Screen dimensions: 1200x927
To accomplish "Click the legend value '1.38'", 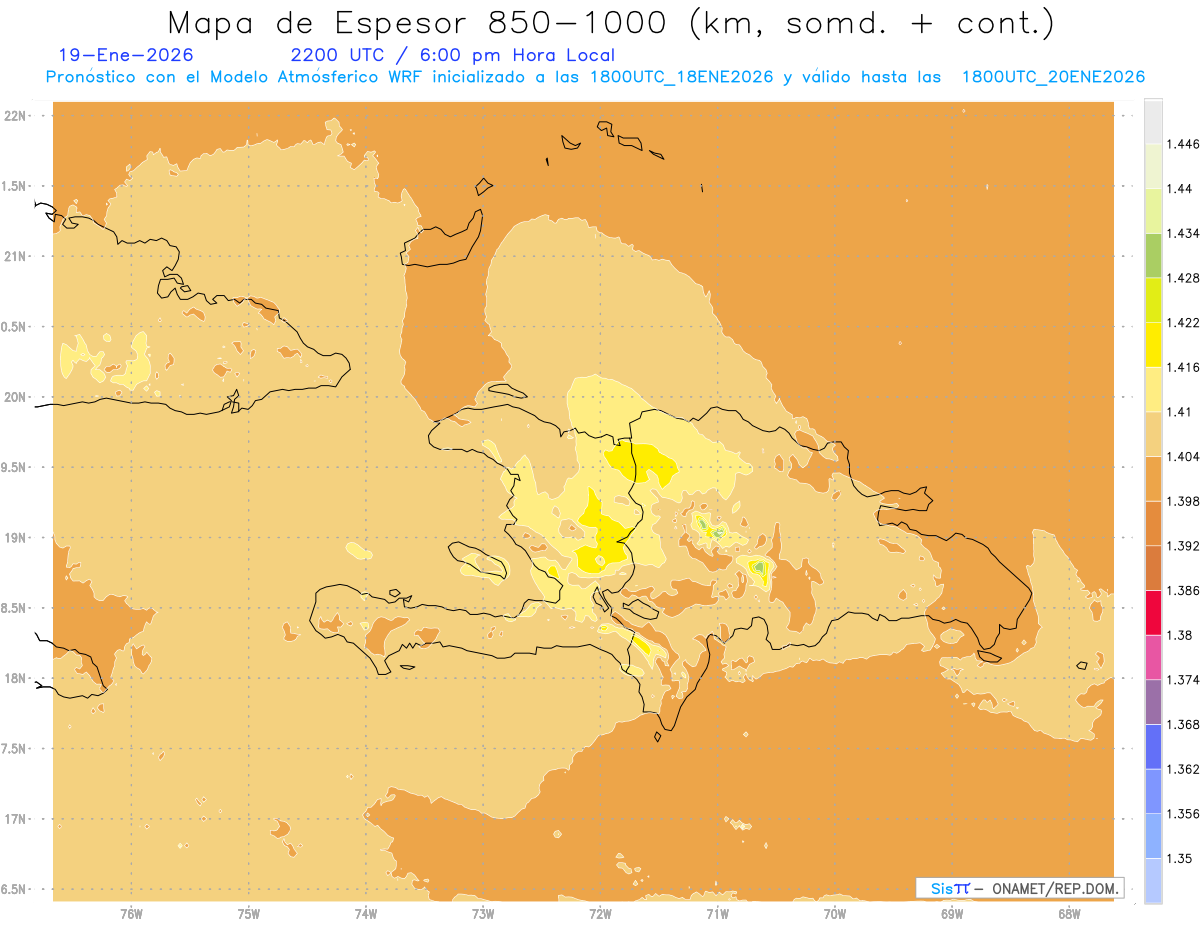I will (1180, 635).
